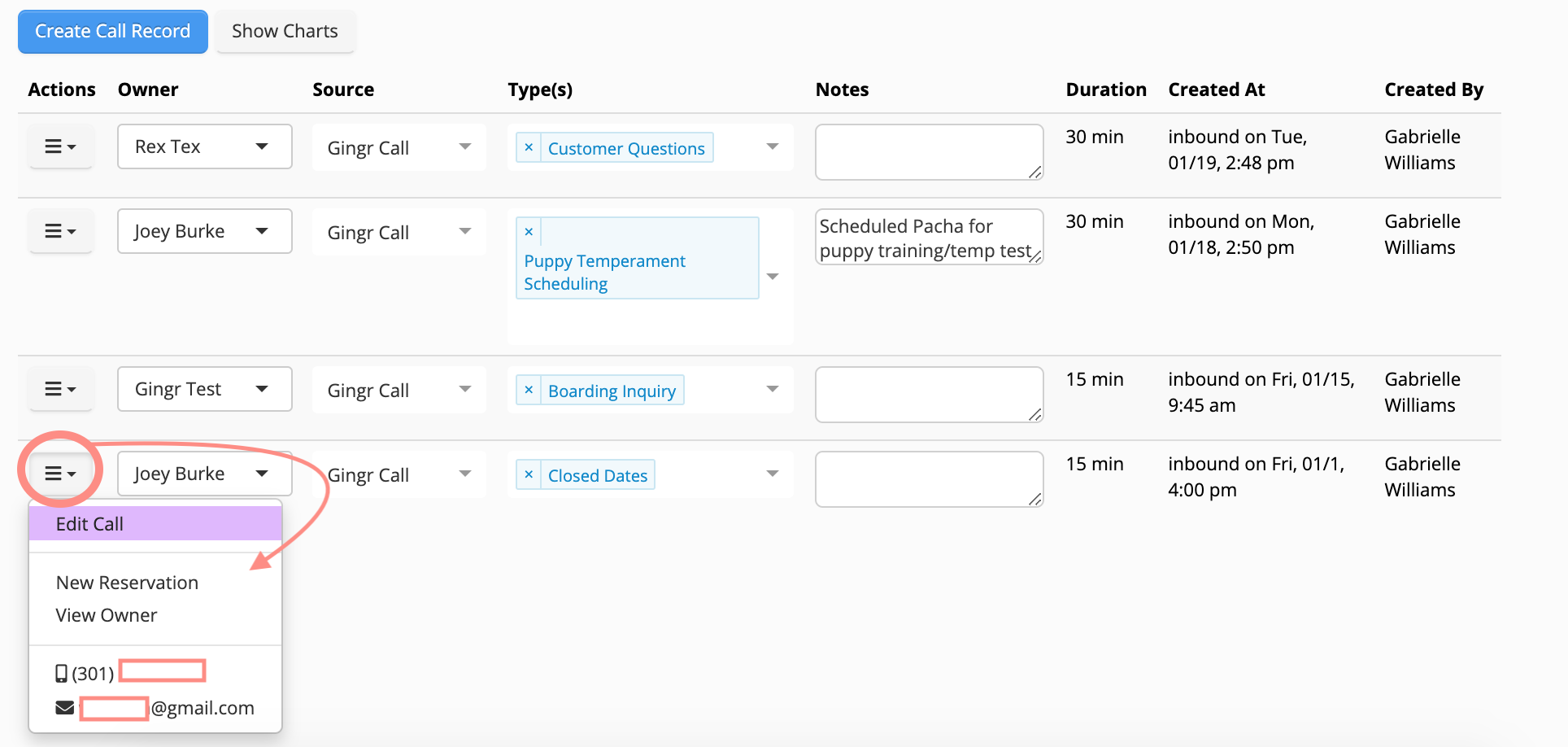Click the Type(s) column header
The height and width of the screenshot is (747, 1568).
(x=540, y=90)
